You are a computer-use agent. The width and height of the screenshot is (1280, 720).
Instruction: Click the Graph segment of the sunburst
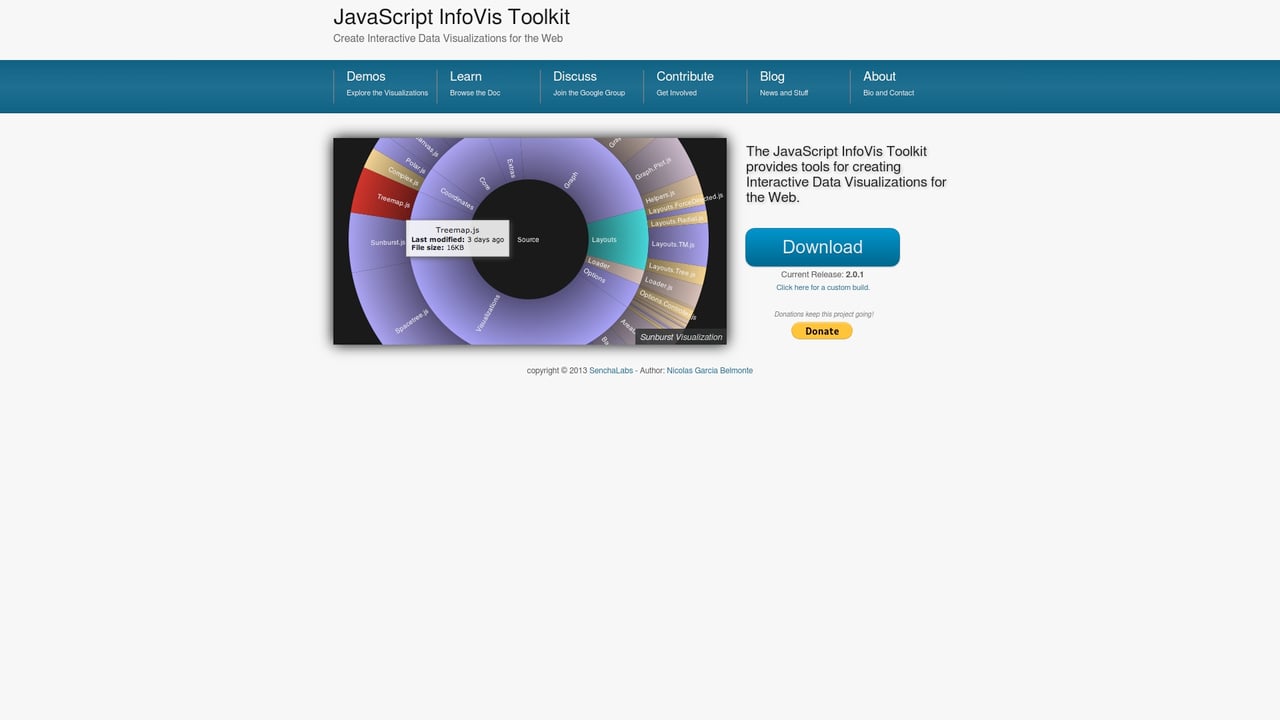point(570,177)
